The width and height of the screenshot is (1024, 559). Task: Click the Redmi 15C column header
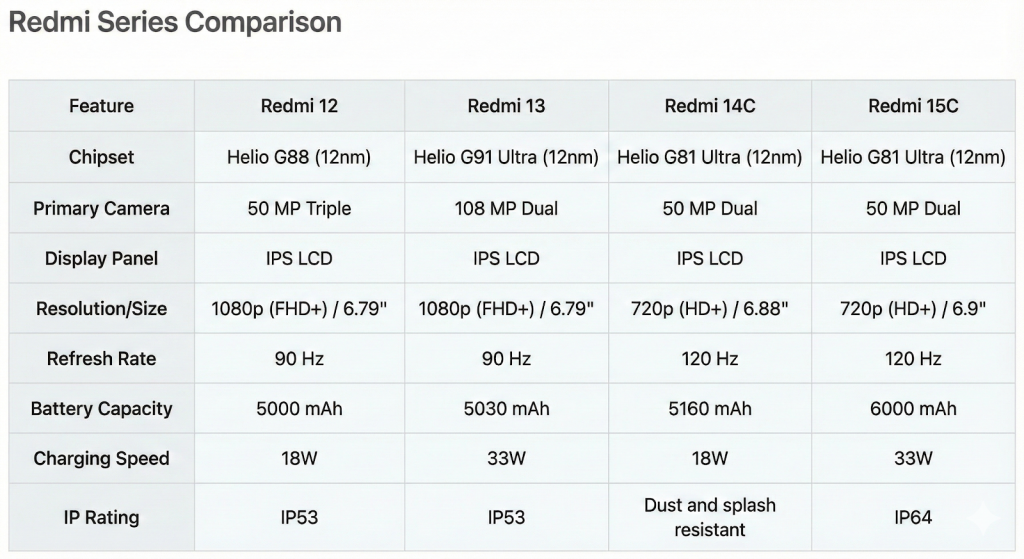(x=913, y=106)
